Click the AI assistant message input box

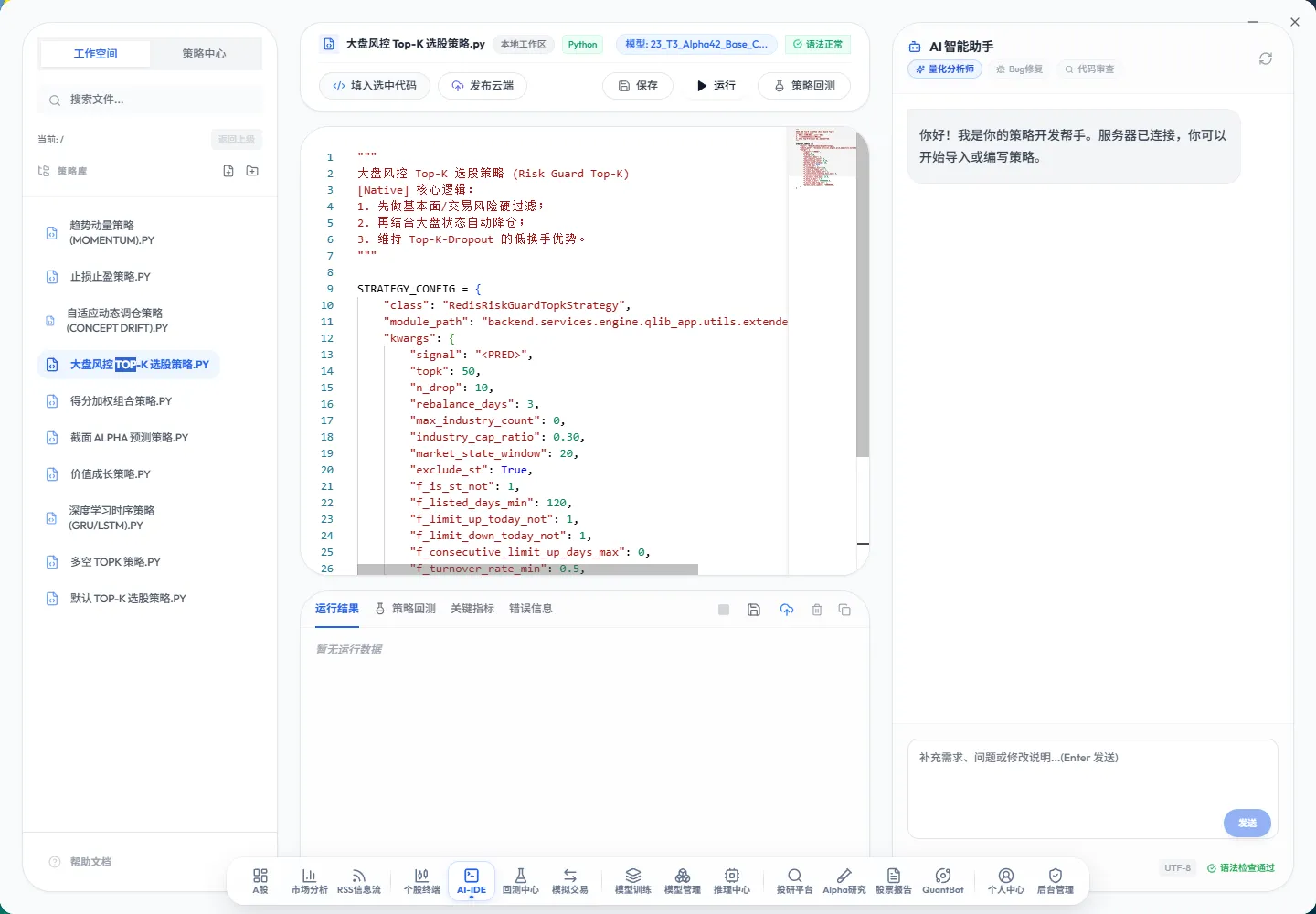click(x=1092, y=788)
